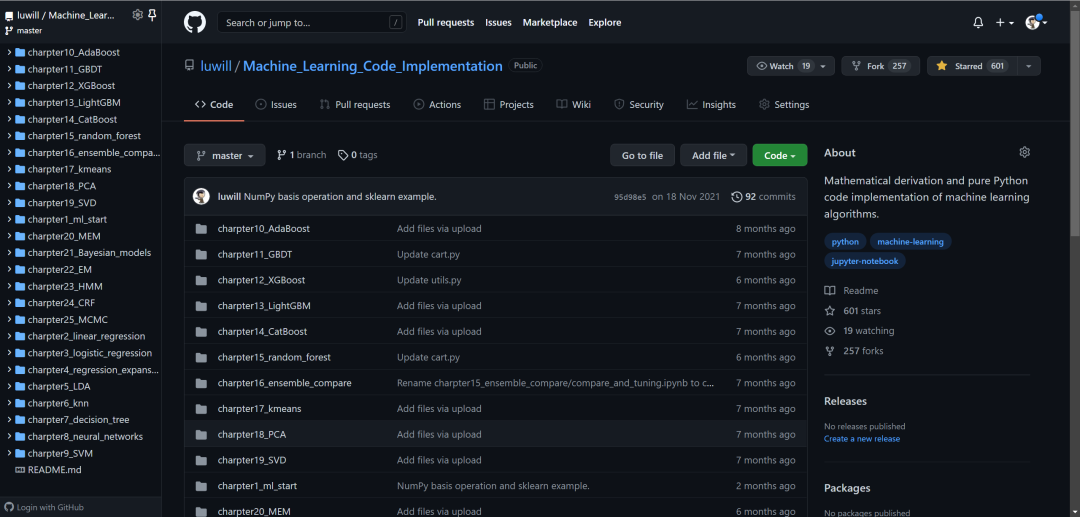Open the Add file dropdown
This screenshot has width=1080, height=517.
714,156
